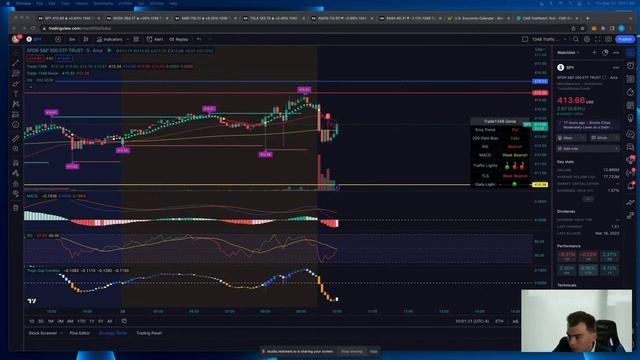Add symbol to Watchlist plus icon
The height and width of the screenshot is (360, 640).
click(594, 53)
